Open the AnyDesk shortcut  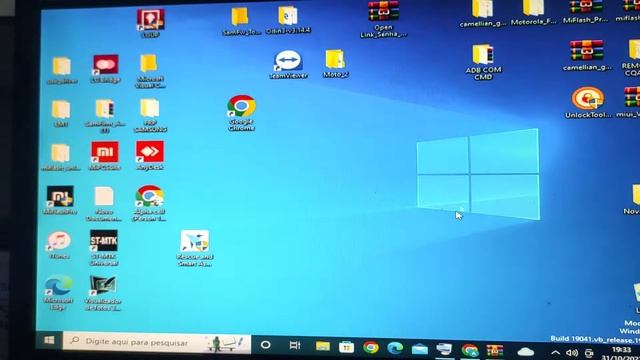[150, 156]
